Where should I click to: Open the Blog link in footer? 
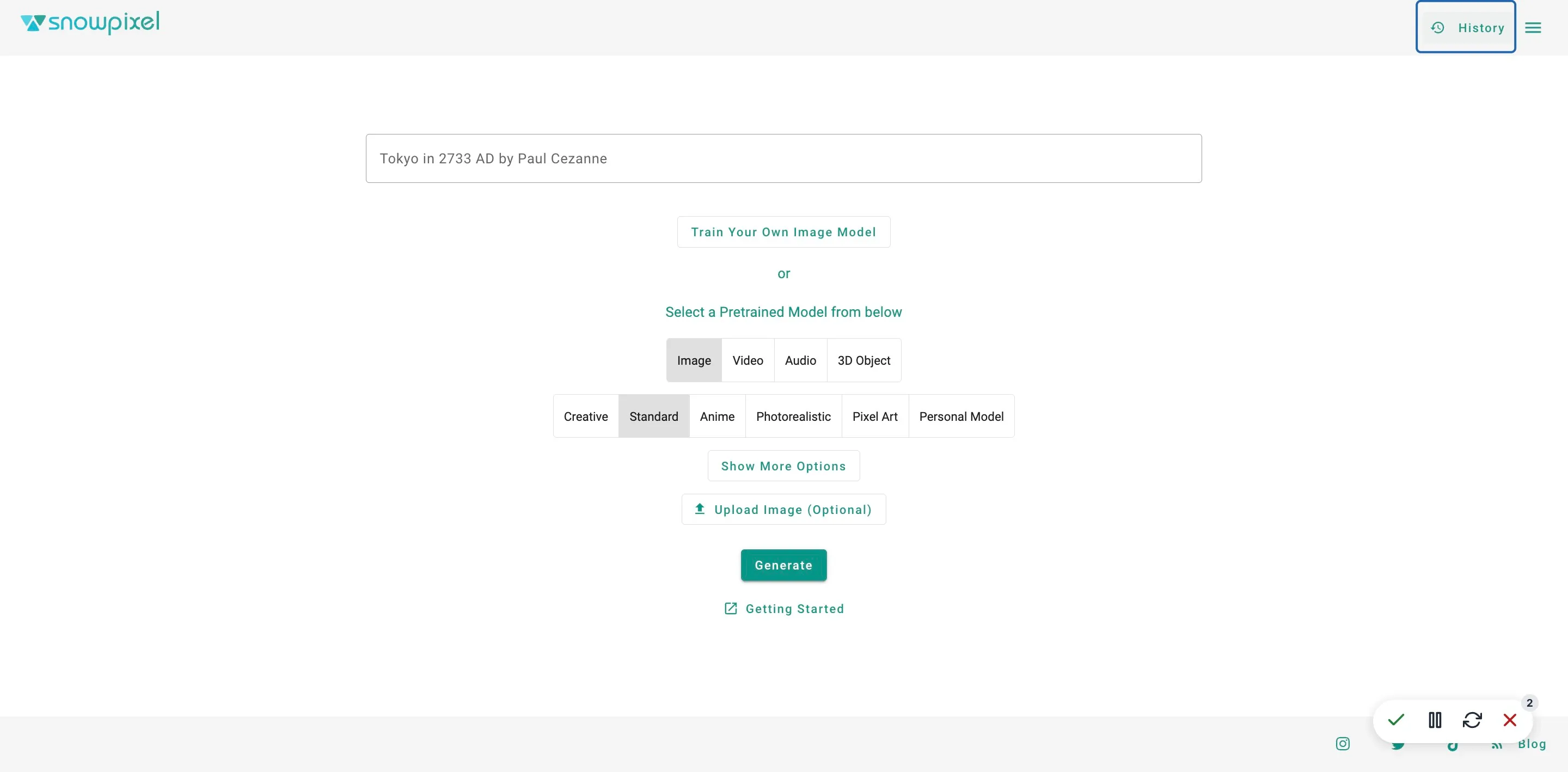coord(1532,744)
